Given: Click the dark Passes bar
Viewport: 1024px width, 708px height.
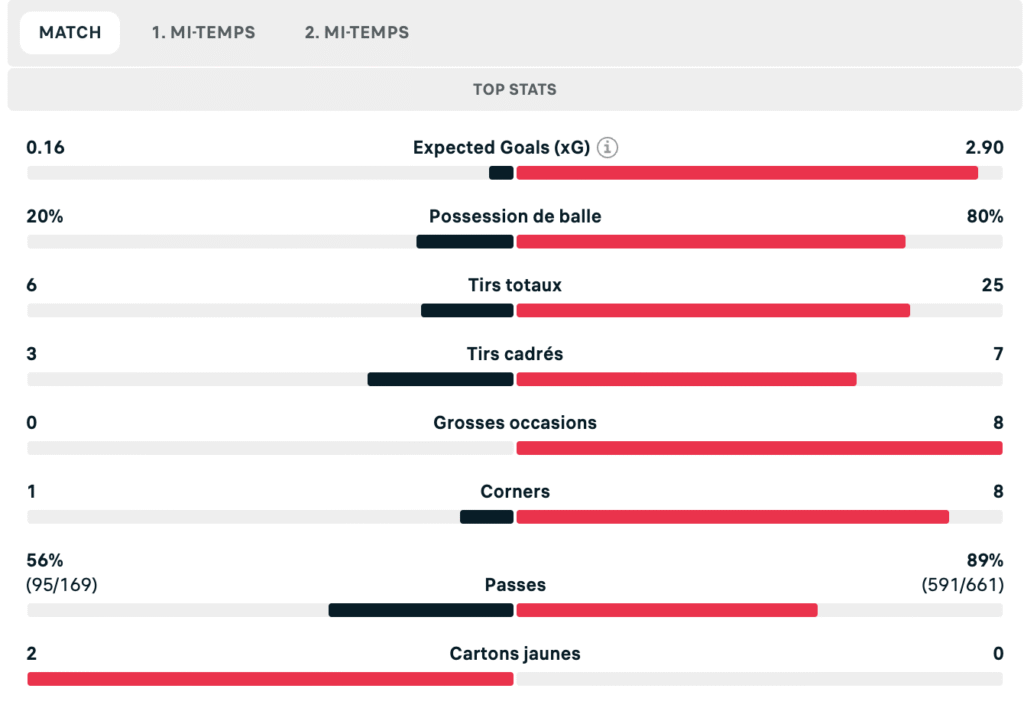Looking at the screenshot, I should click(420, 610).
